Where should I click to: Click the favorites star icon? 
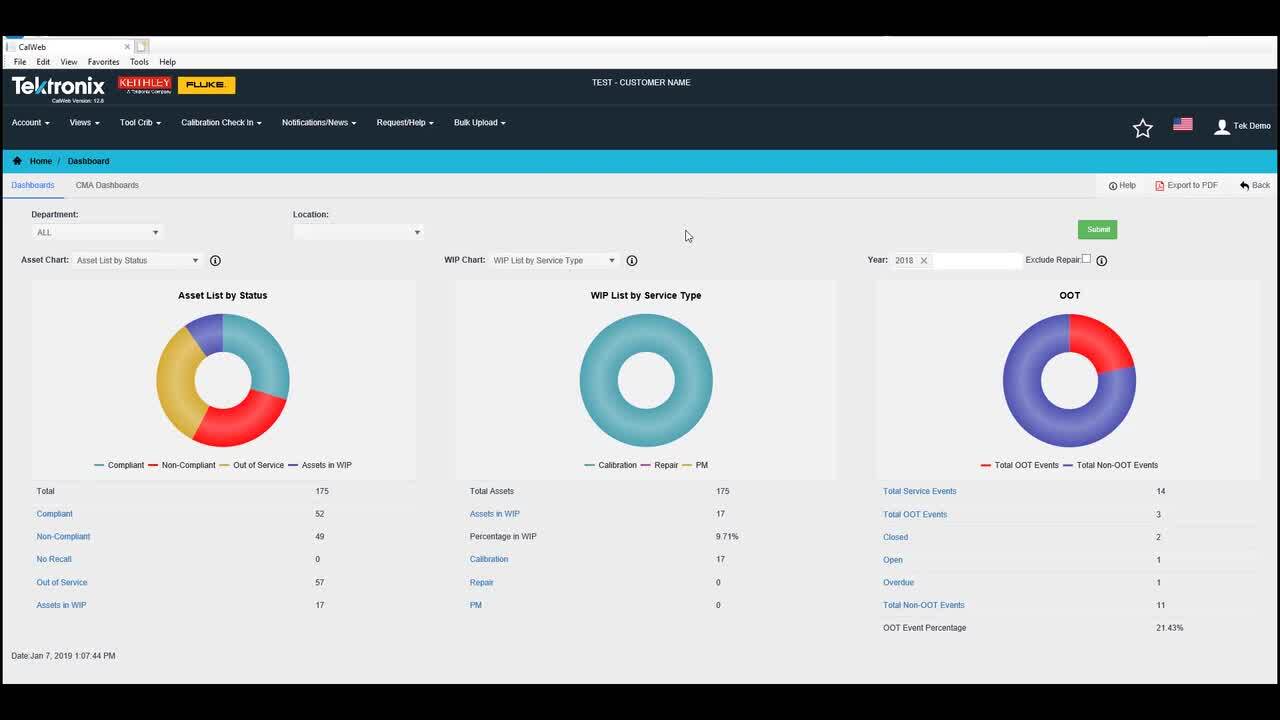[x=1142, y=128]
